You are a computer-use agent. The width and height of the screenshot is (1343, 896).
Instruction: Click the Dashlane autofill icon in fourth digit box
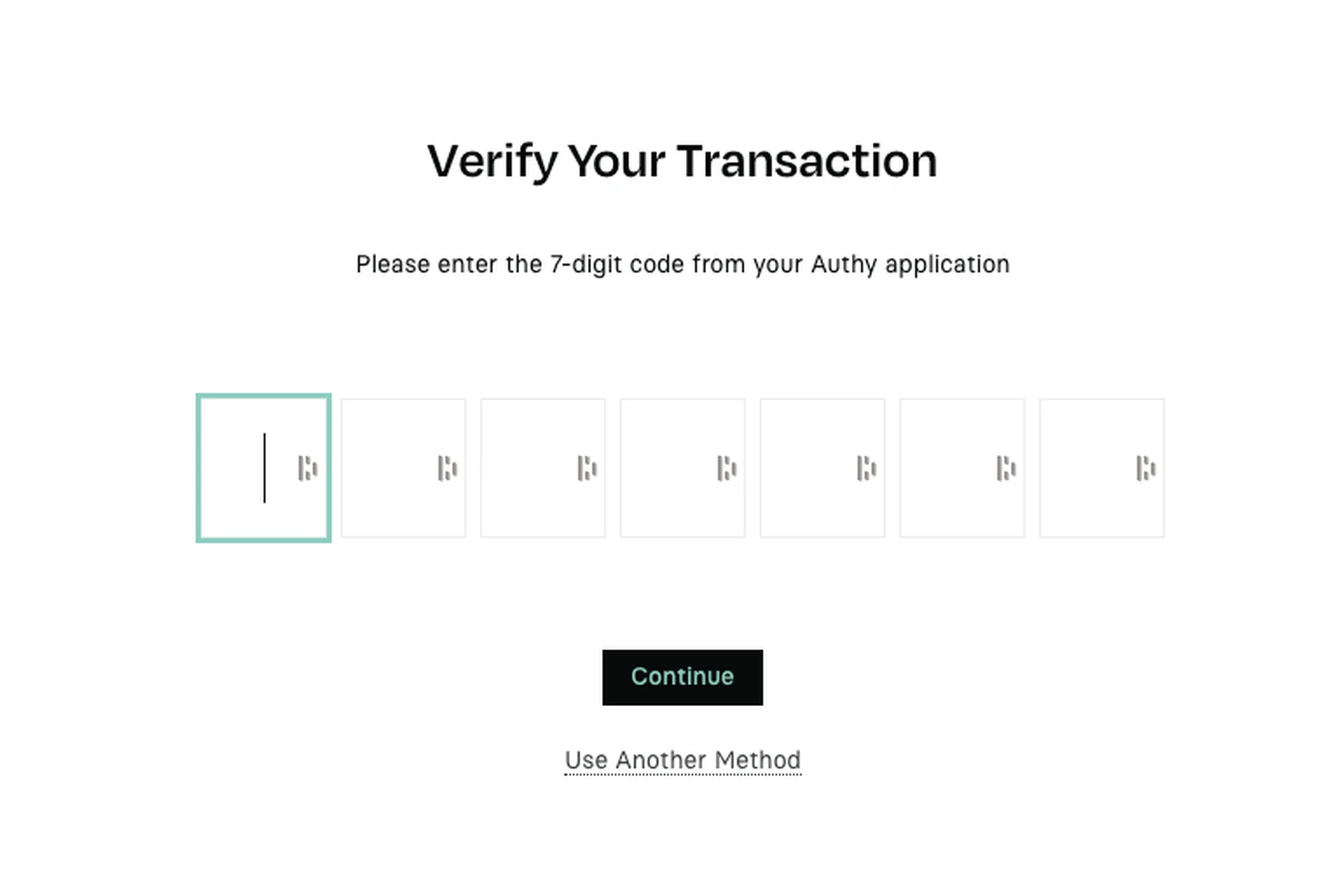point(726,468)
